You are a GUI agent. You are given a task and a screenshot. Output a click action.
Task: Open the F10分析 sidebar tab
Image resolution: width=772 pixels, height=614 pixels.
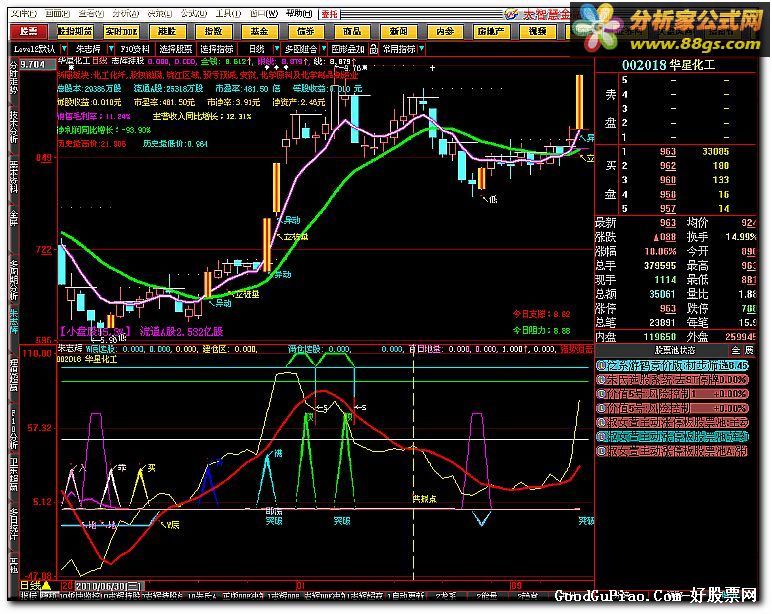[13, 428]
